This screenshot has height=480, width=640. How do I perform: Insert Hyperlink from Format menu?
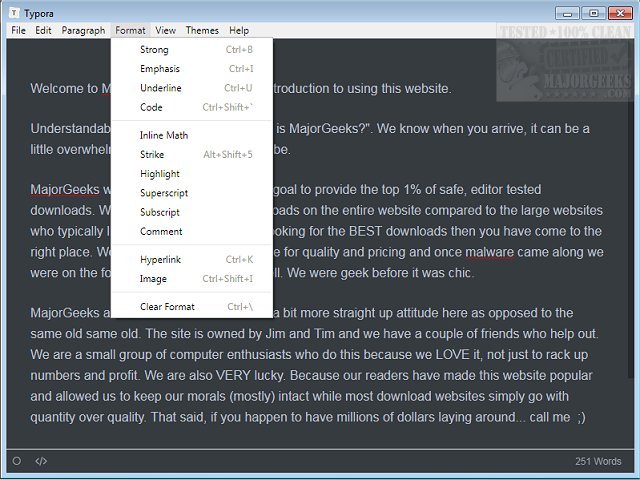[x=192, y=260]
